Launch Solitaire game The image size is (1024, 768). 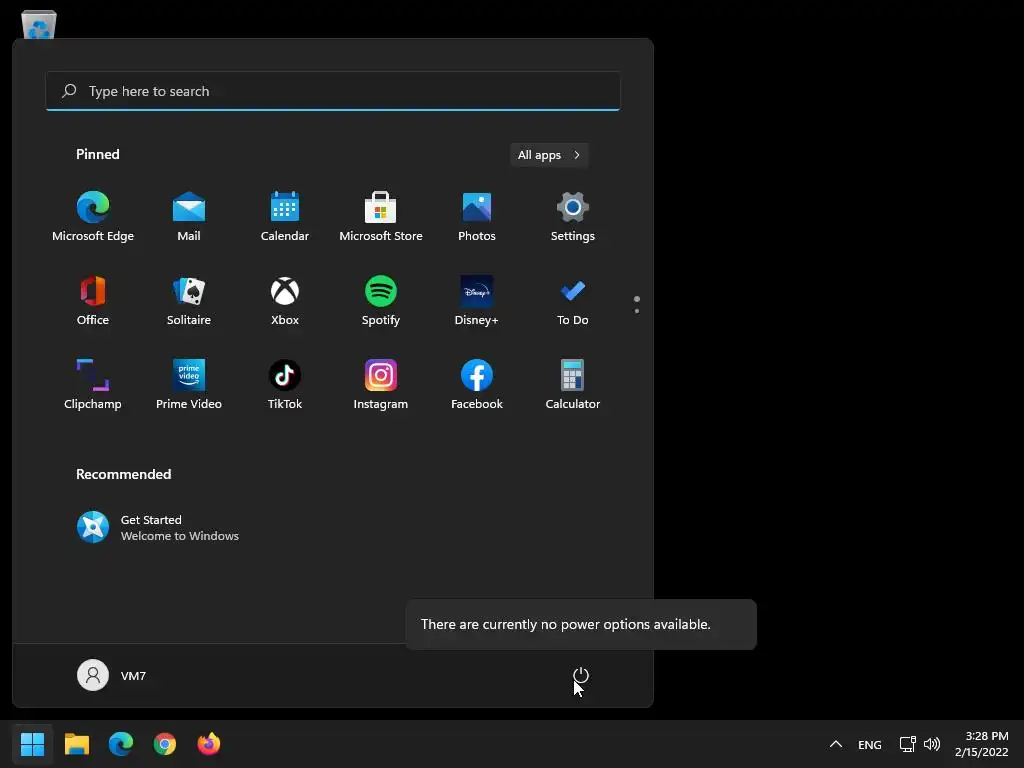(189, 301)
